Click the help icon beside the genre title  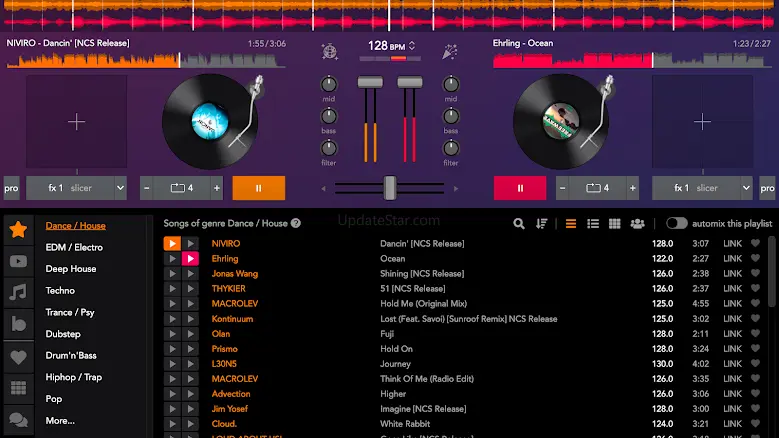coord(296,224)
